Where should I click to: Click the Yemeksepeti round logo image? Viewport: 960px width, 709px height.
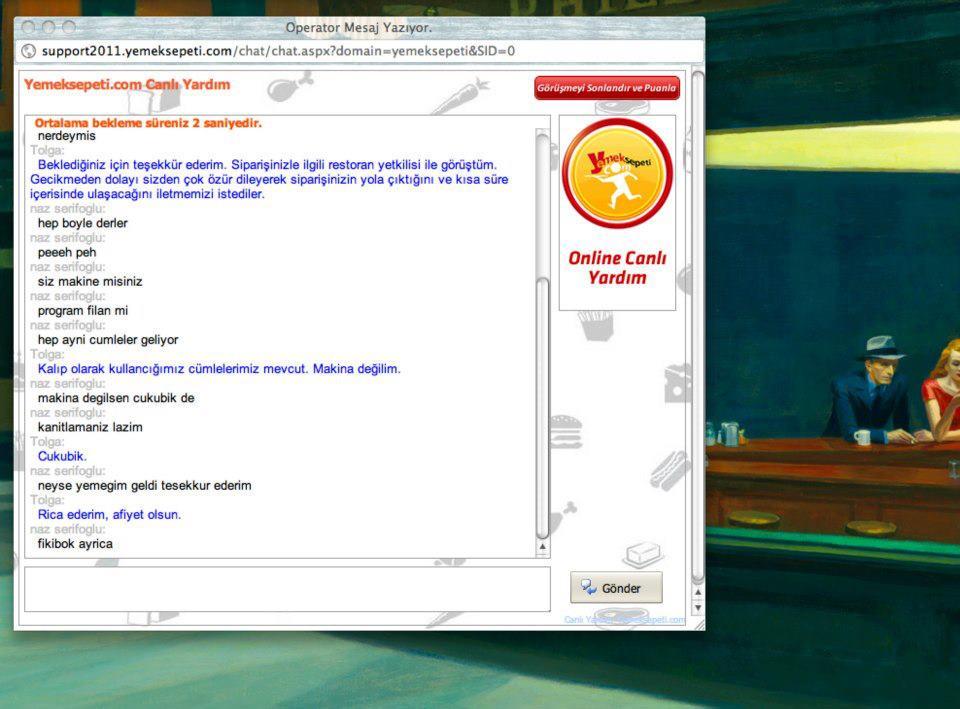[x=617, y=173]
